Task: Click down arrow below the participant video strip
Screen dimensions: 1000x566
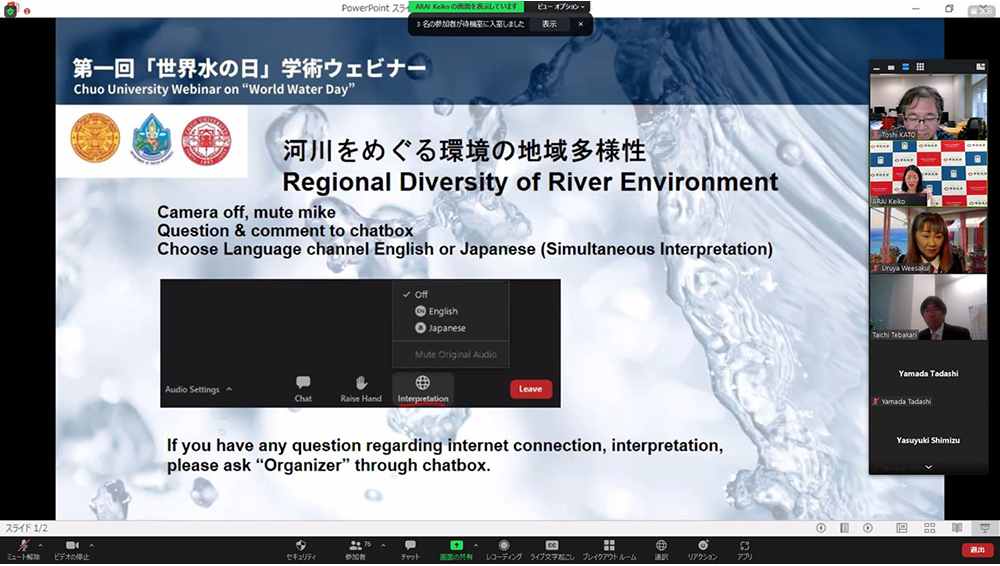Action: [x=929, y=467]
